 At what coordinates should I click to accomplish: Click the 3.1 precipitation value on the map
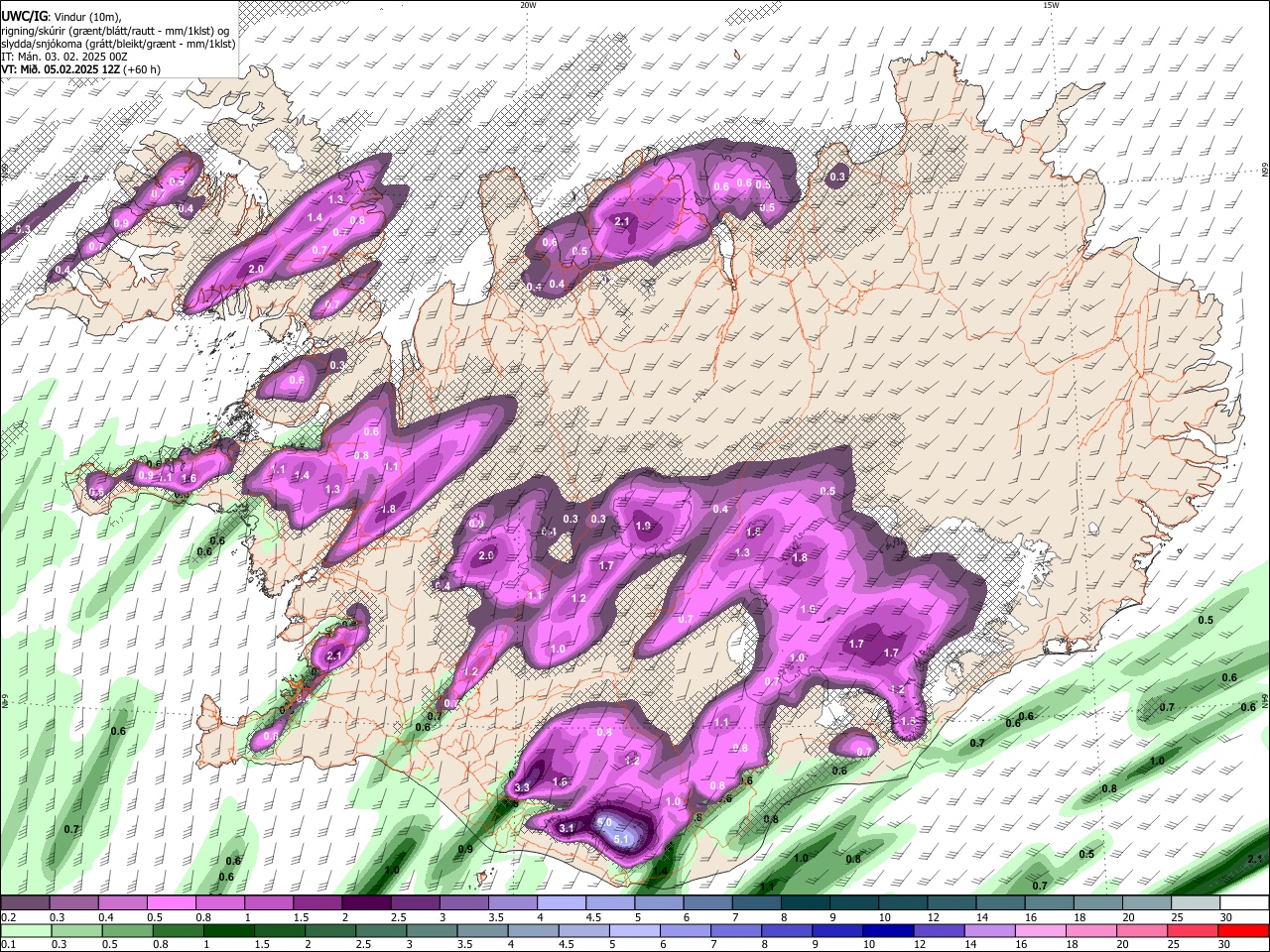click(x=567, y=828)
